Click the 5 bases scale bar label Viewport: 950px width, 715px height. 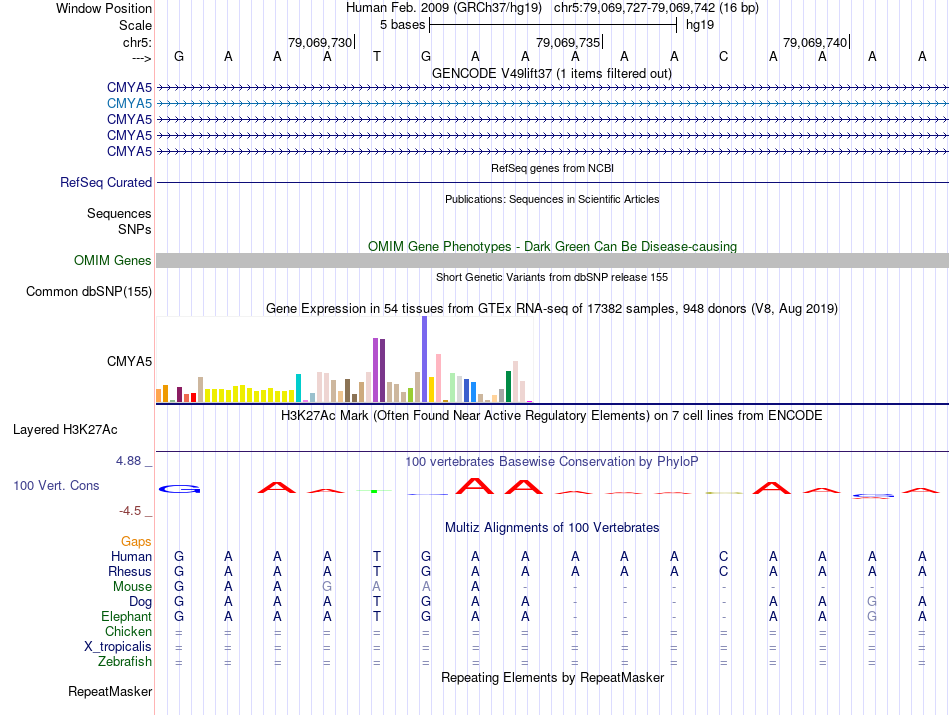tap(403, 25)
